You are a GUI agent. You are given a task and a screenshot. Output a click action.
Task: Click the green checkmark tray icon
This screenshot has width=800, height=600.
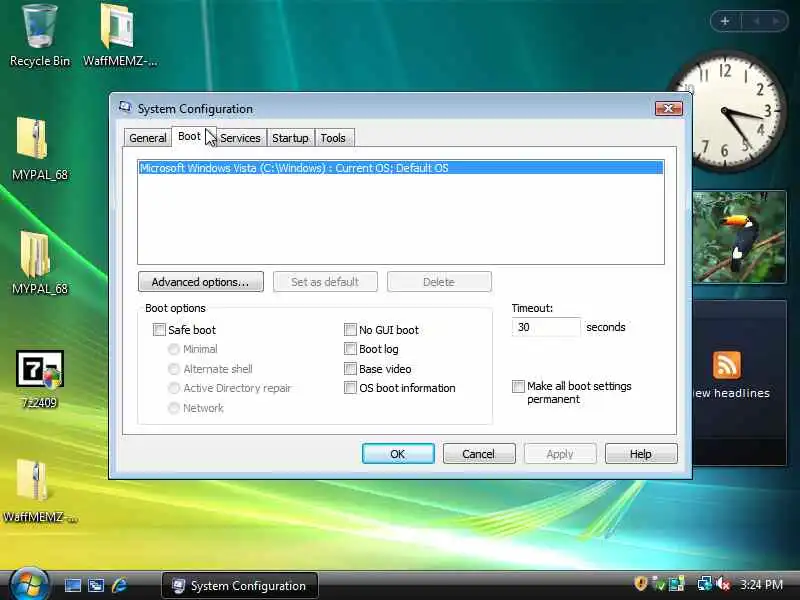pyautogui.click(x=659, y=583)
